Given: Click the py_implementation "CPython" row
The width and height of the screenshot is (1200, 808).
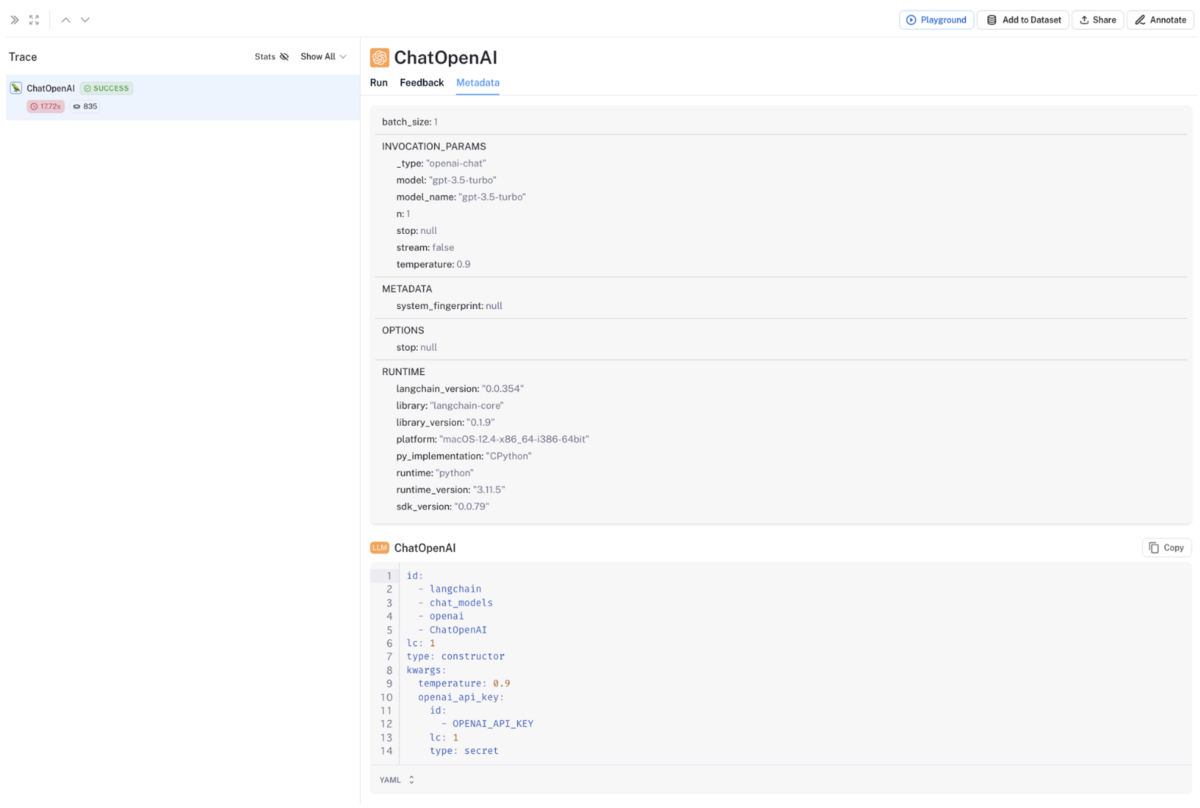Looking at the screenshot, I should (464, 456).
